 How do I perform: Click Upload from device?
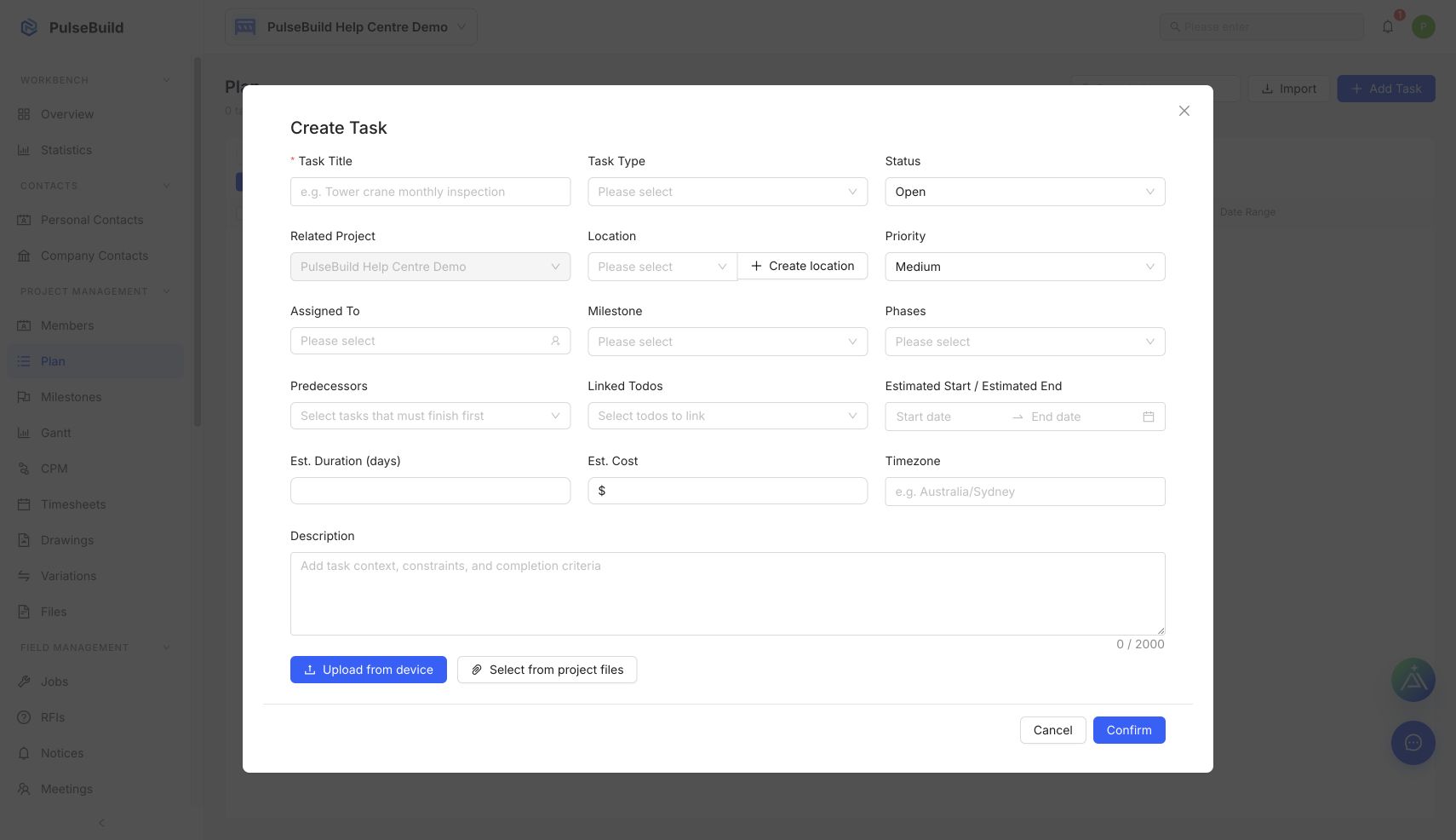click(x=368, y=670)
